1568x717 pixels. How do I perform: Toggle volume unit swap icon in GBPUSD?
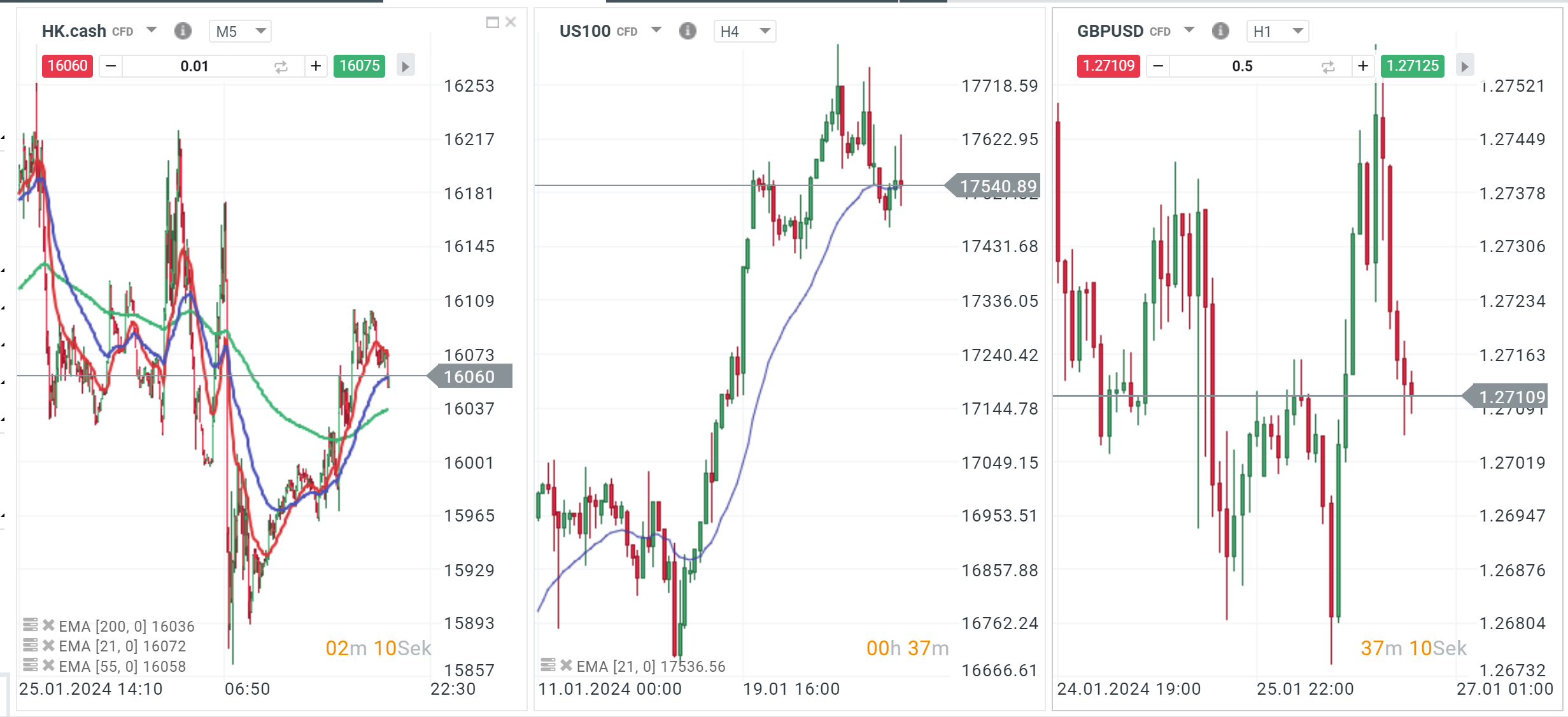pyautogui.click(x=1328, y=66)
